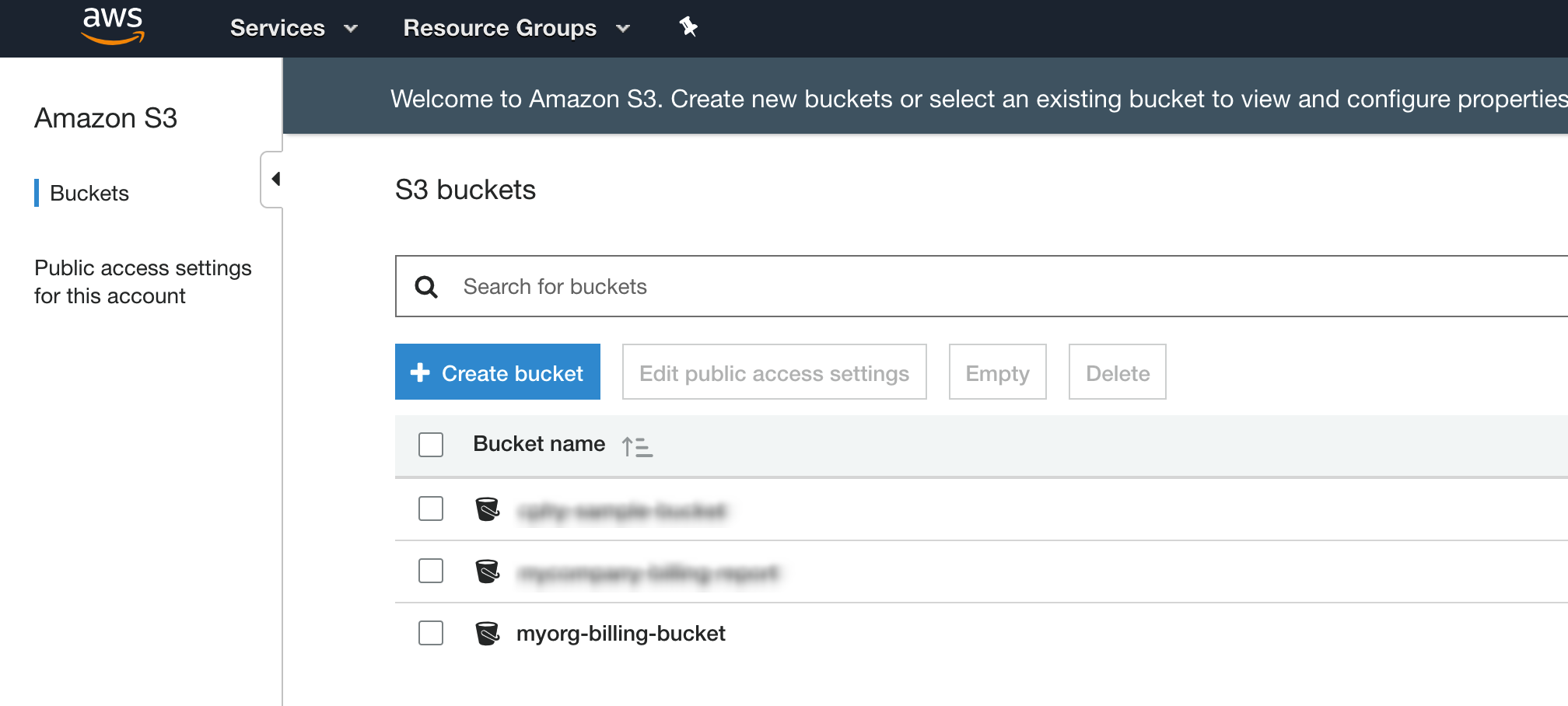This screenshot has width=1568, height=706.
Task: Click the bucket name sort arrow icon
Action: tap(636, 446)
